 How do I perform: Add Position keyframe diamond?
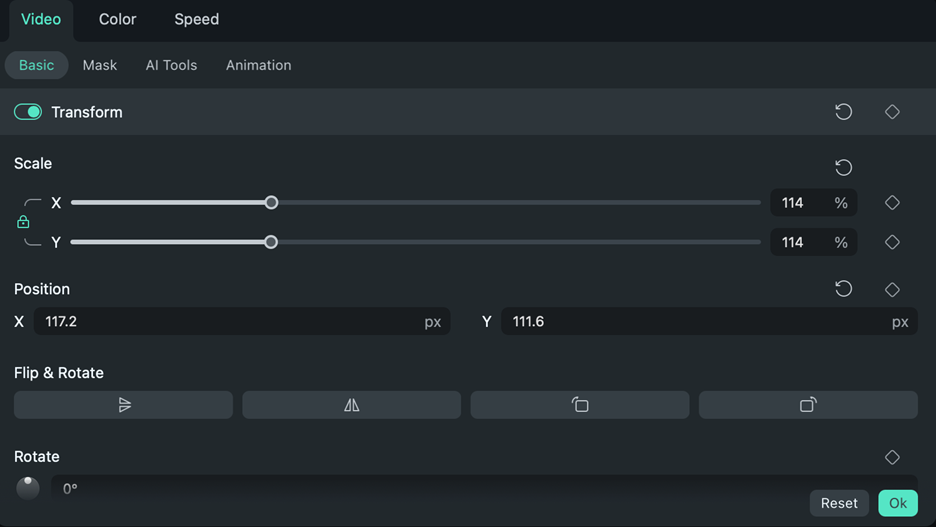892,289
